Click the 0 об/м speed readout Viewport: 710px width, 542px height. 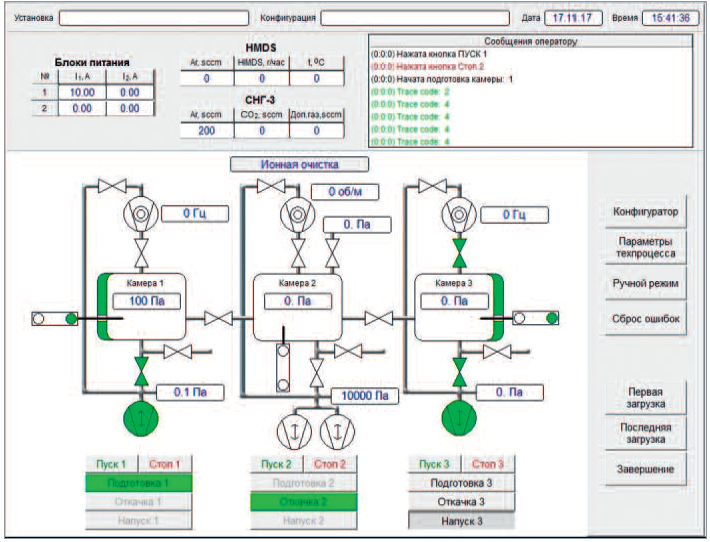[x=345, y=192]
